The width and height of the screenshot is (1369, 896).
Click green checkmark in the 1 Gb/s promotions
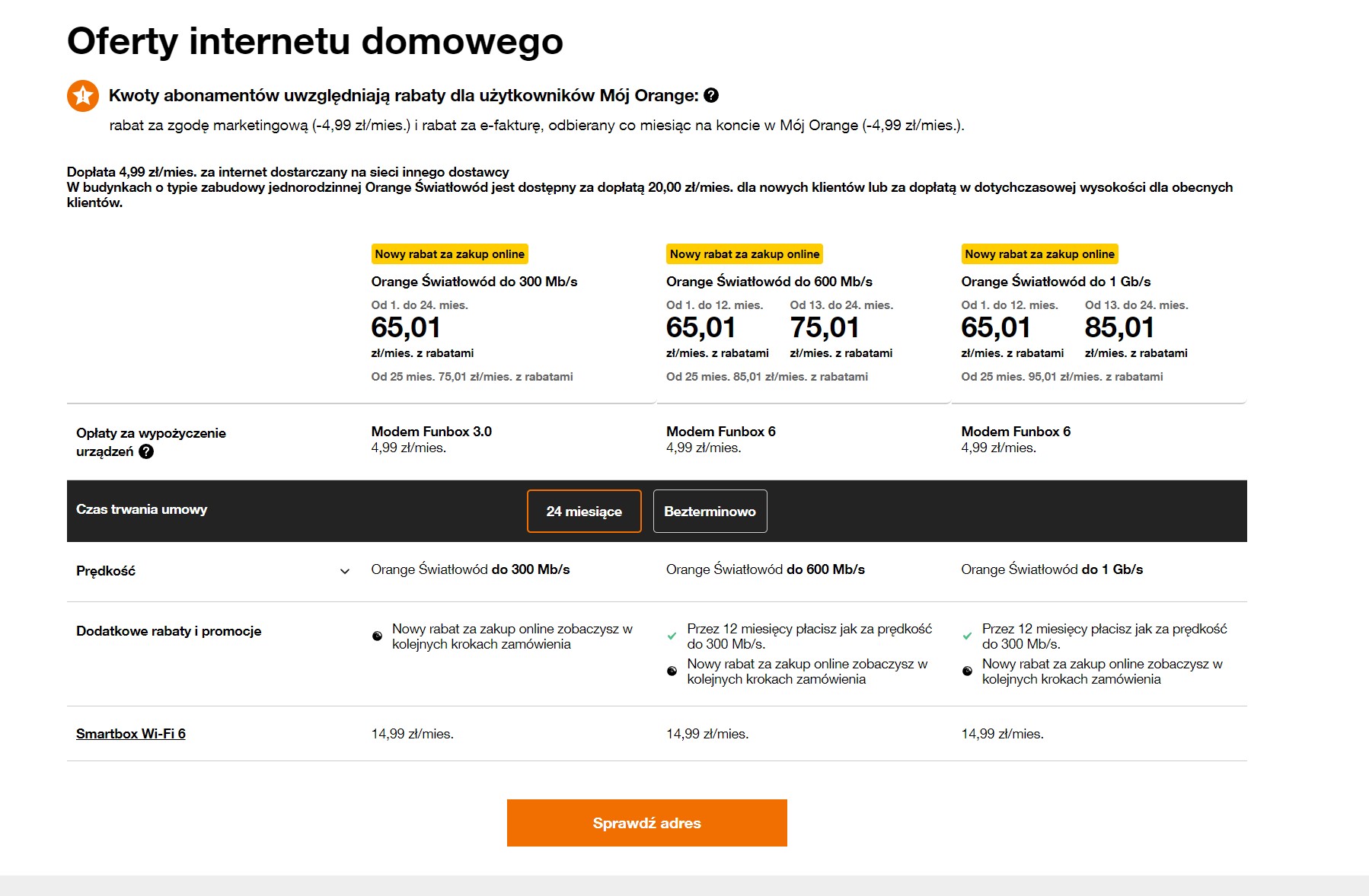[967, 636]
